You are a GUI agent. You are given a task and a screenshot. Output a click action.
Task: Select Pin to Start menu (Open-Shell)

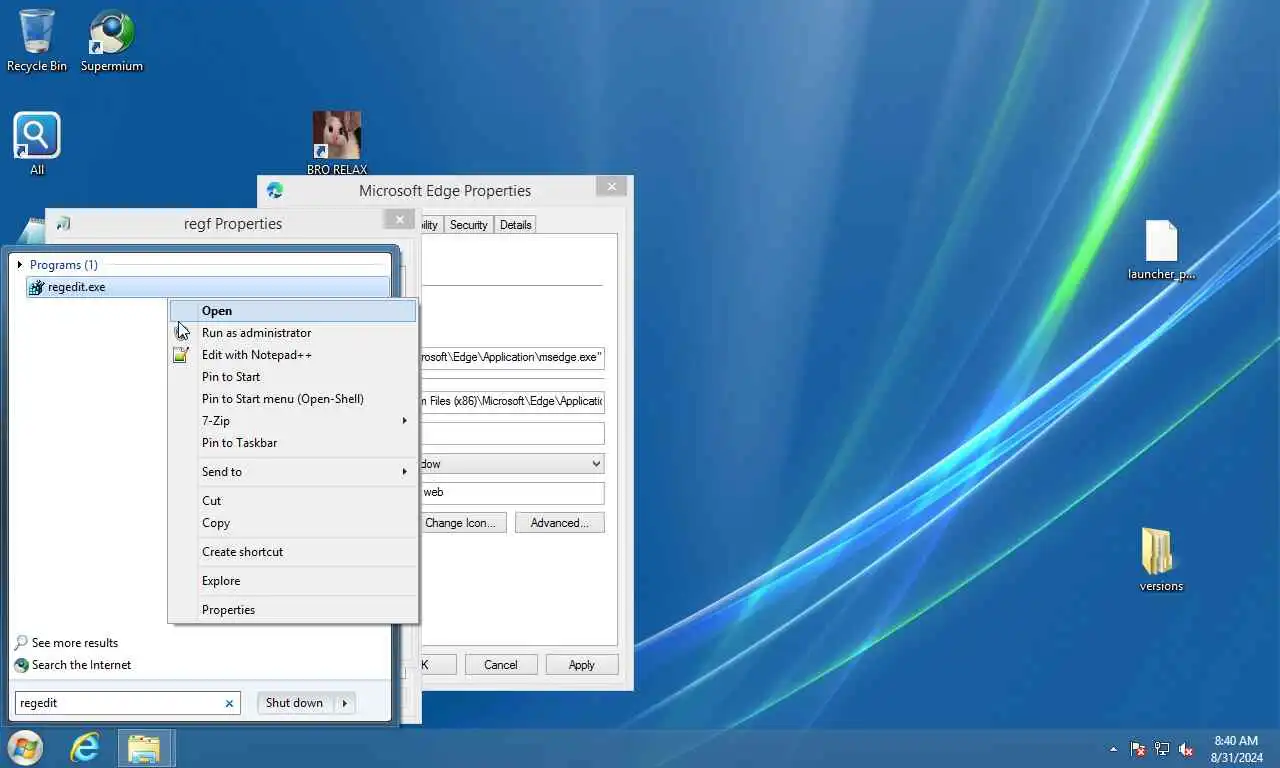coord(293,399)
